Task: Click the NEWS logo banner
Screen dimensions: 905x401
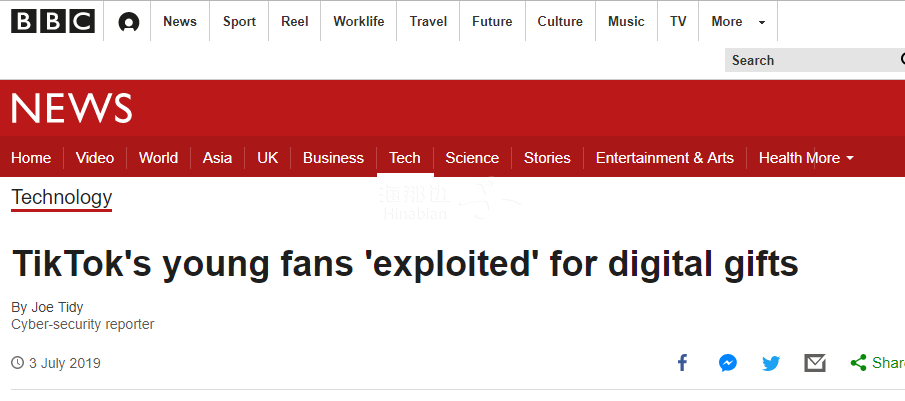Action: pyautogui.click(x=72, y=108)
